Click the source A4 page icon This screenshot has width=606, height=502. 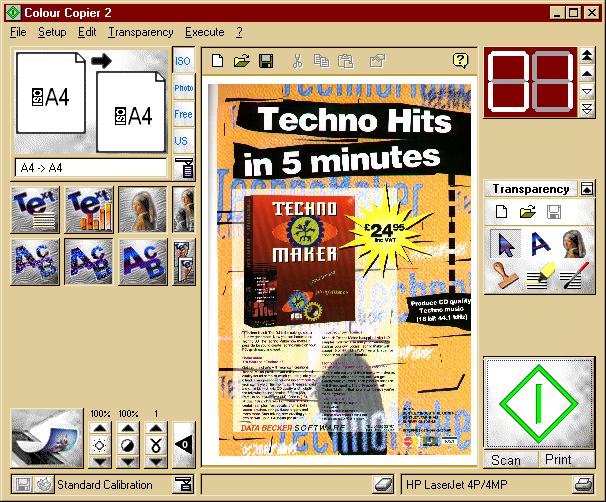[51, 93]
